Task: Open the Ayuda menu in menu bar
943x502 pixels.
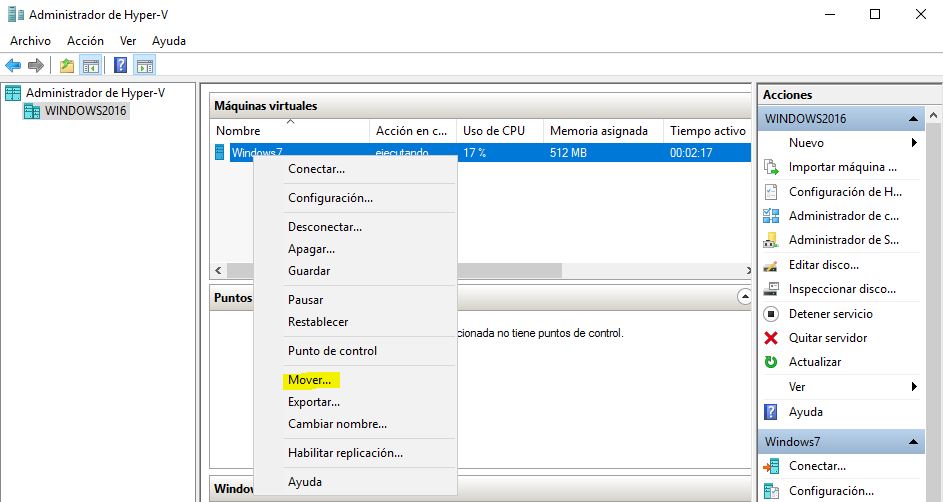Action: point(169,41)
